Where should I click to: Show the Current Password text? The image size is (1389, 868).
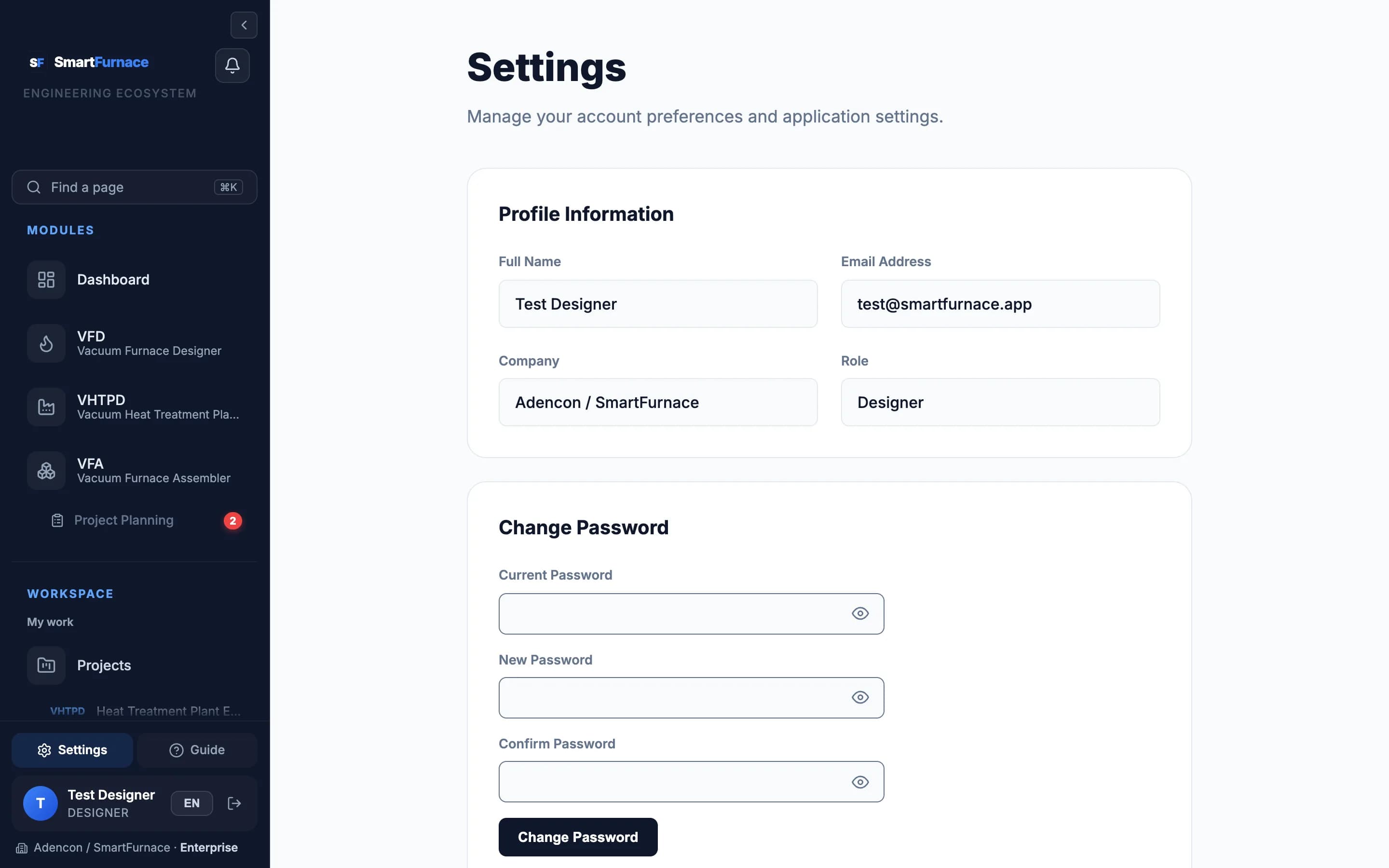click(x=860, y=614)
